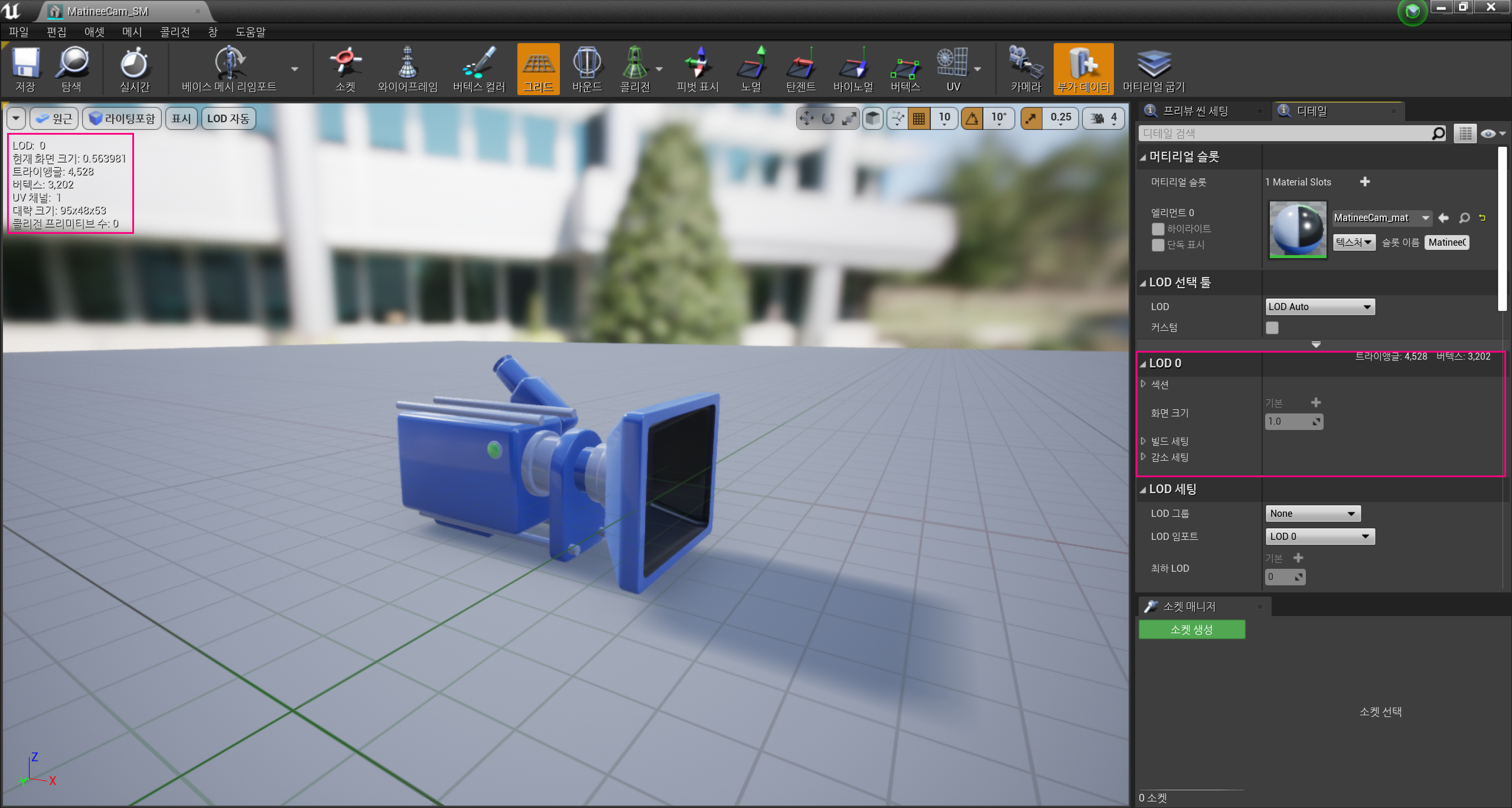Open the LOD 그룹 None dropdown
The height and width of the screenshot is (808, 1512).
[1312, 513]
